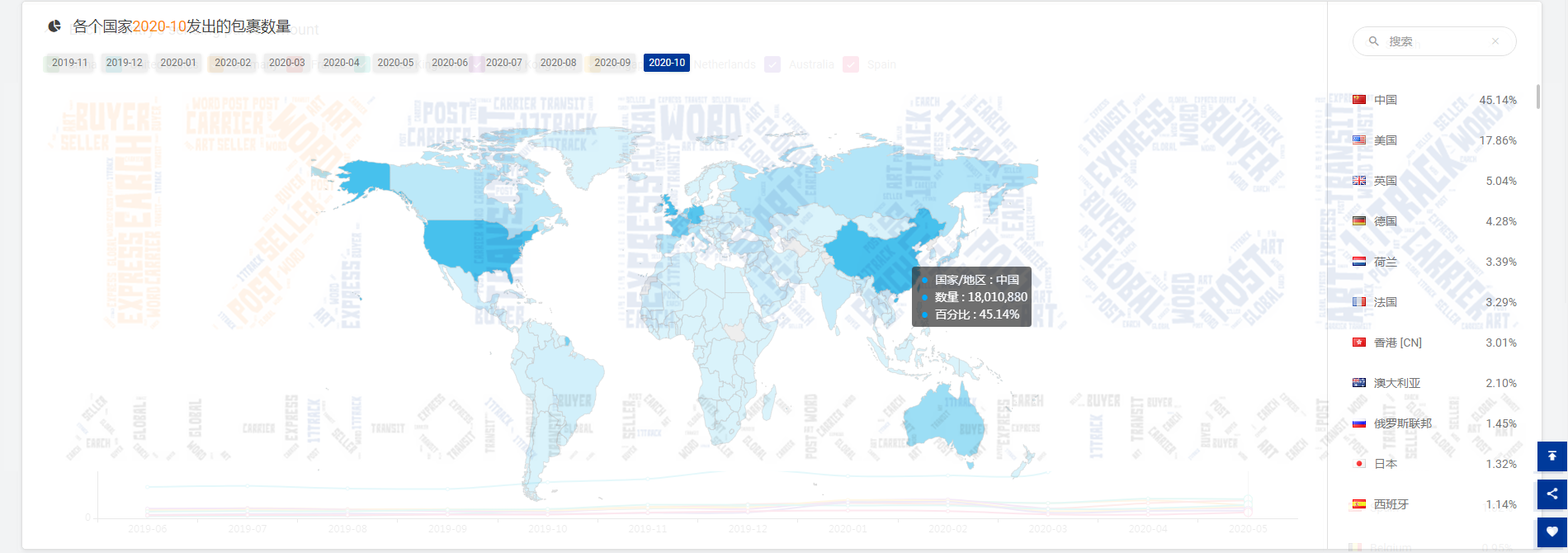Image resolution: width=1568 pixels, height=553 pixels.
Task: Click the magnifier icon in the search box
Action: tap(1373, 41)
